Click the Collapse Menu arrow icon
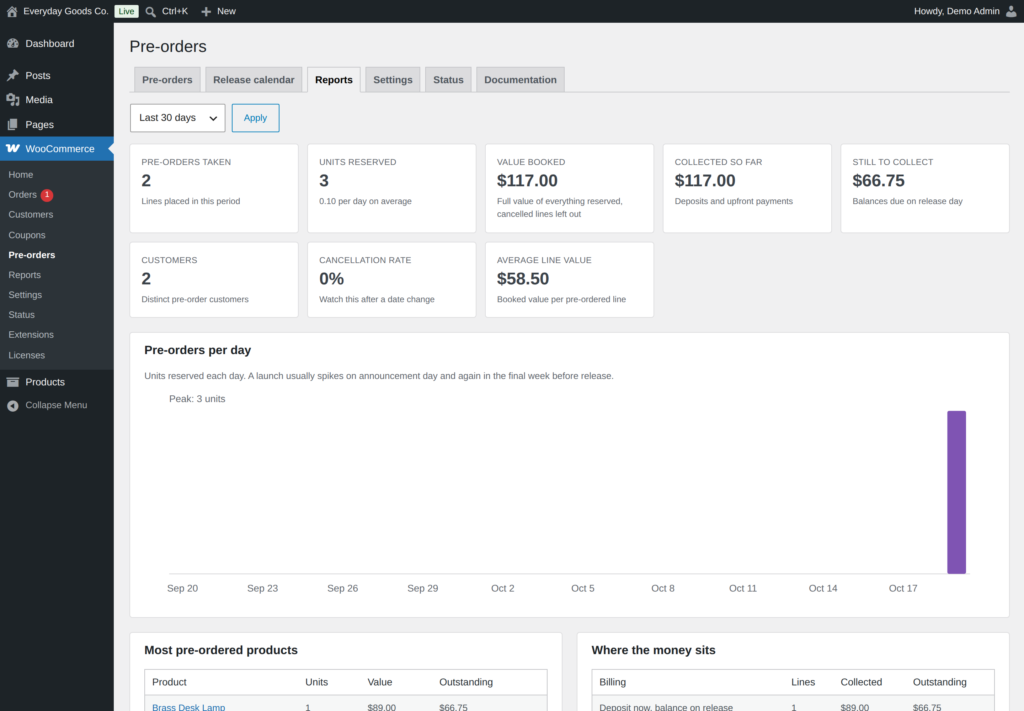1024x711 pixels. 12,405
